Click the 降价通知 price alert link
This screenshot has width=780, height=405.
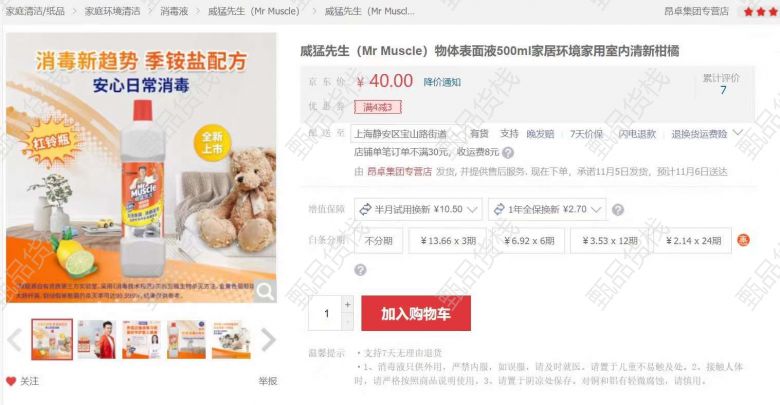442,82
